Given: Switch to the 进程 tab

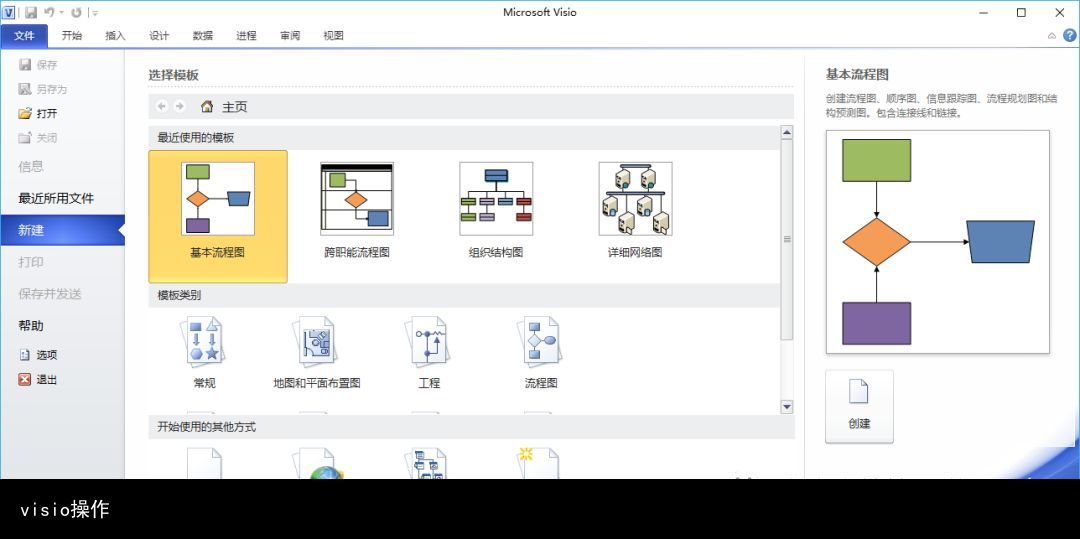Looking at the screenshot, I should click(246, 36).
